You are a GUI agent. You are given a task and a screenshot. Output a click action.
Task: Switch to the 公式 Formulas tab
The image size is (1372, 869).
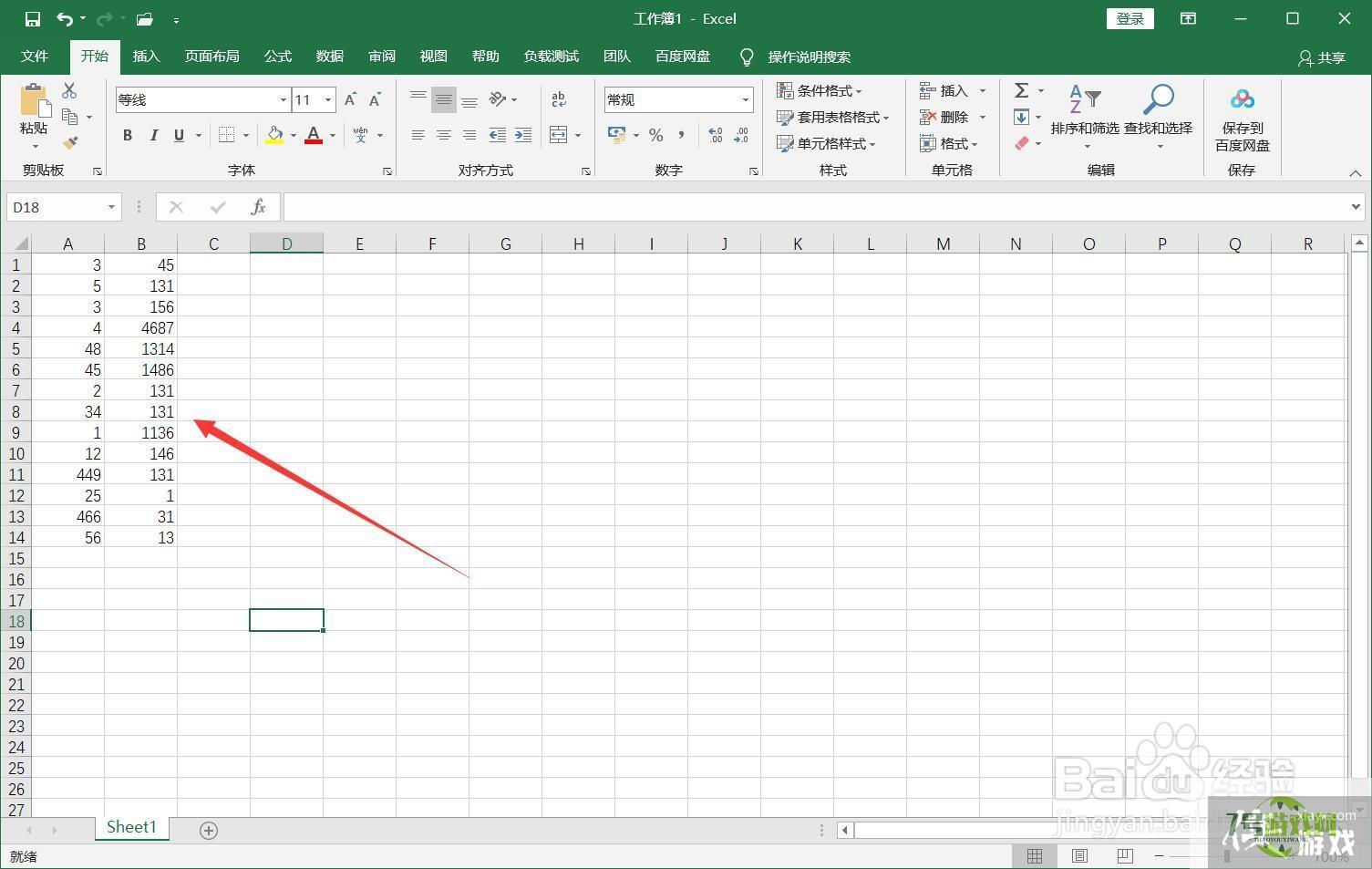(x=278, y=57)
